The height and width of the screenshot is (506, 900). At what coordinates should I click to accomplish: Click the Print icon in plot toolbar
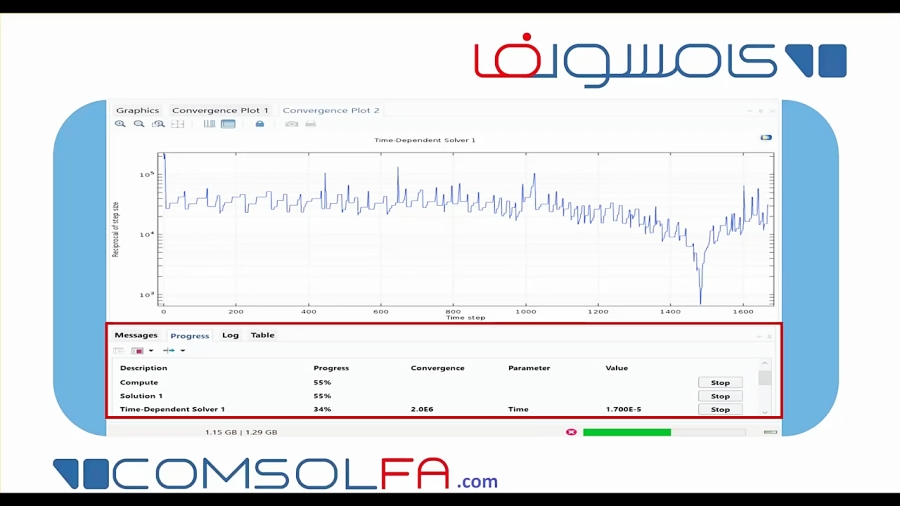310,124
